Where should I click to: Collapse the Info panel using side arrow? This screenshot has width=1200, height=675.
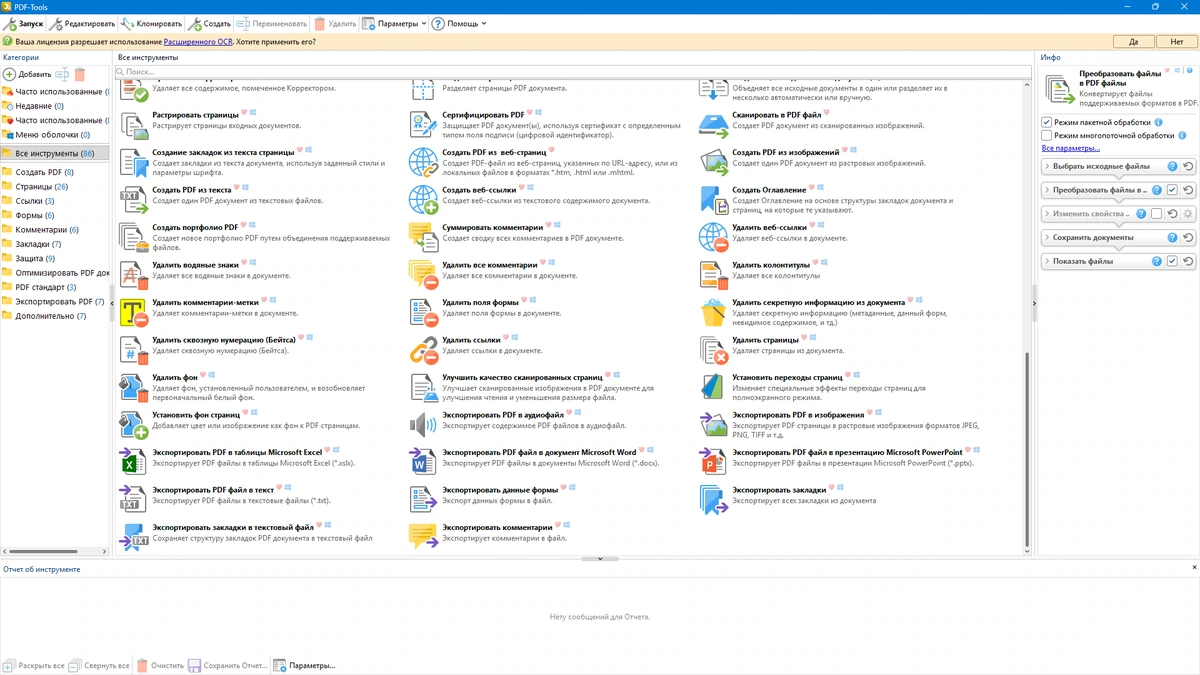click(1034, 303)
